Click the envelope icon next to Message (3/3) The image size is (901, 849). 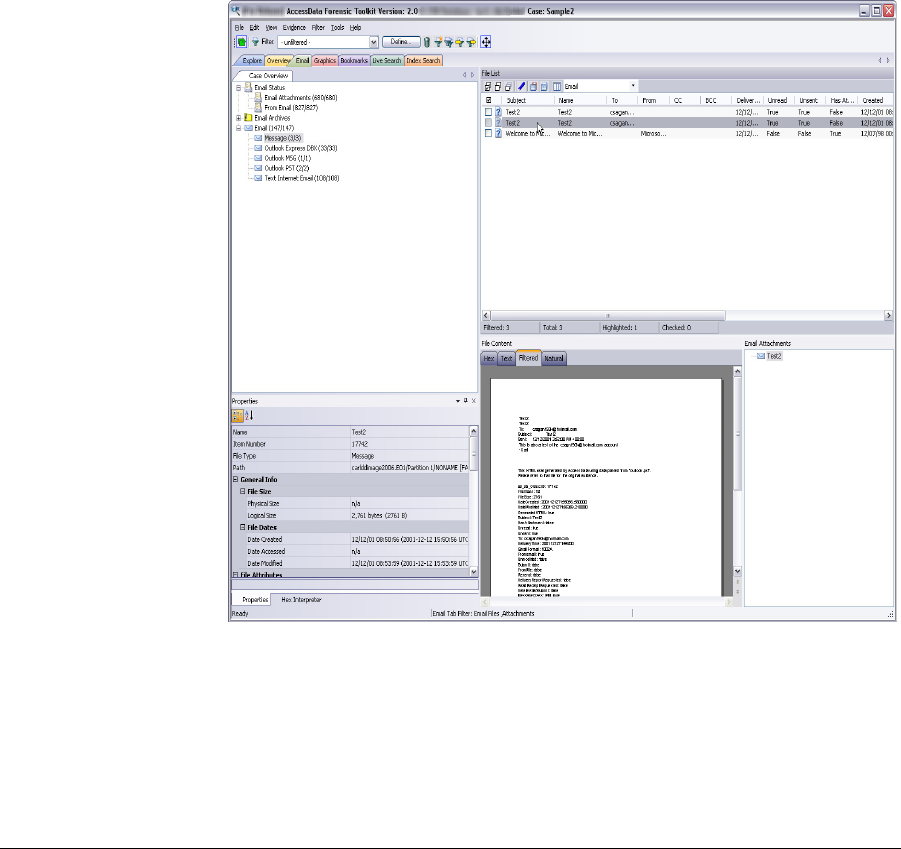coord(258,138)
